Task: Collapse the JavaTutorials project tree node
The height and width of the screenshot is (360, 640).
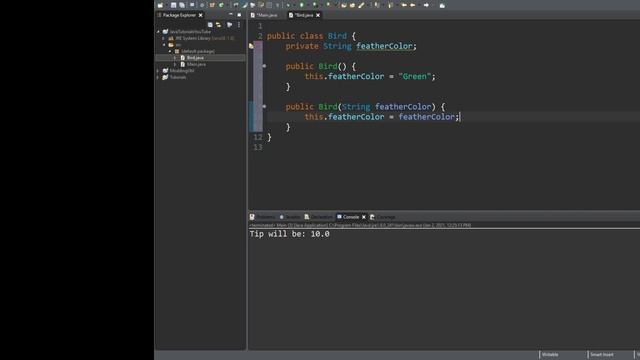Action: tap(158, 31)
